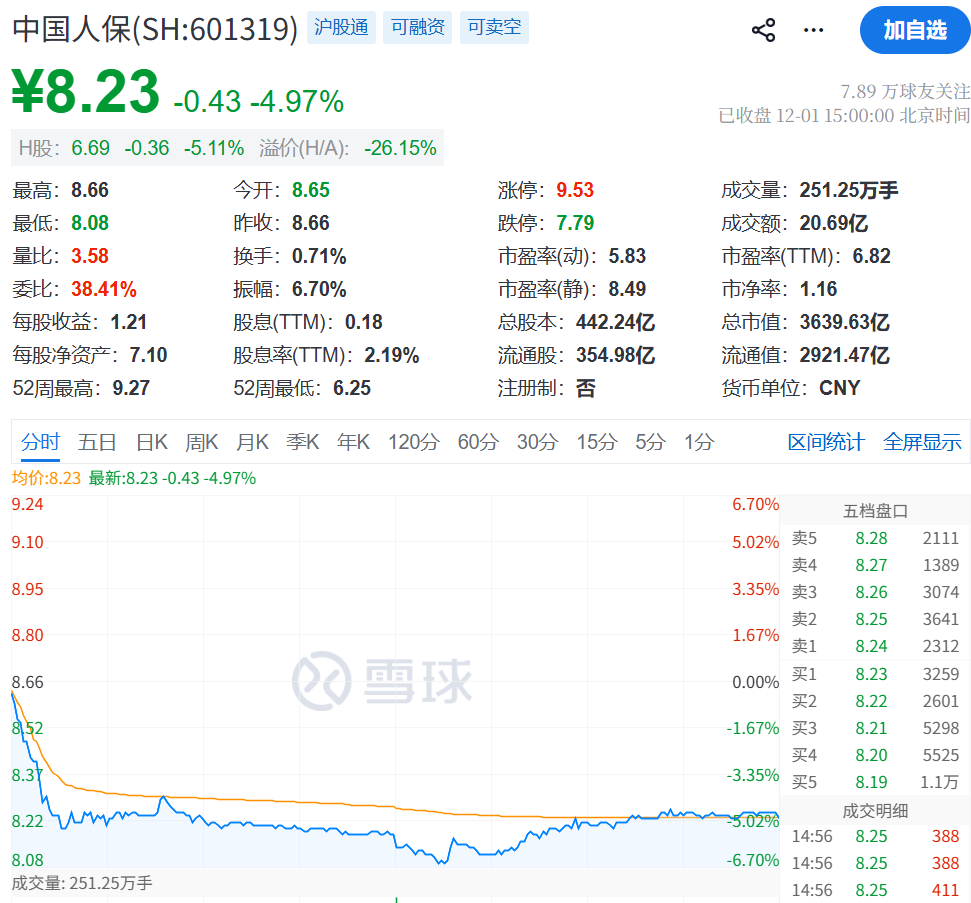971x903 pixels.
Task: Select the 月K timeframe
Action: 253,442
